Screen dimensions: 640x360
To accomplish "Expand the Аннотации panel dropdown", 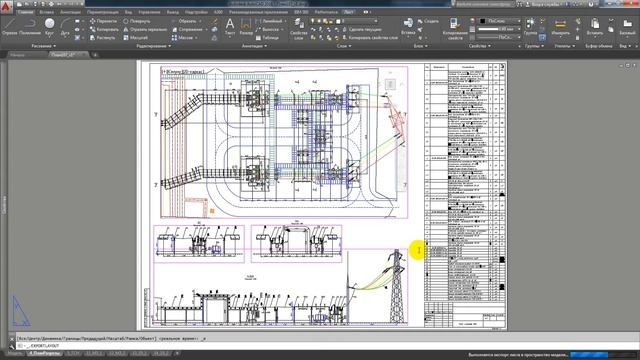I will coord(254,46).
